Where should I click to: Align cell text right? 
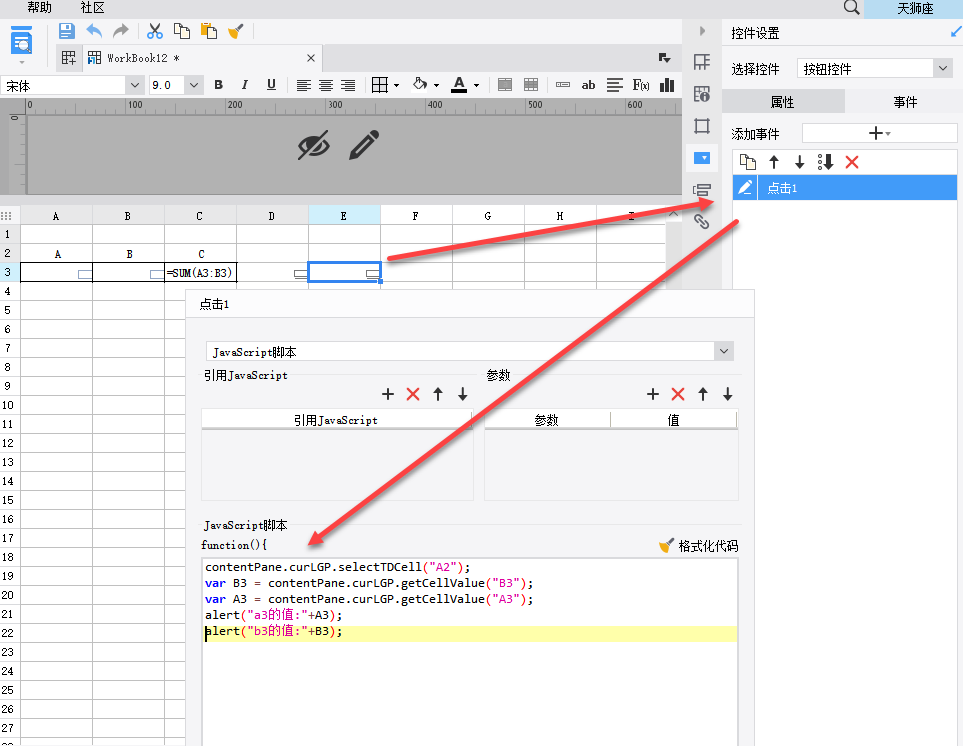[348, 85]
